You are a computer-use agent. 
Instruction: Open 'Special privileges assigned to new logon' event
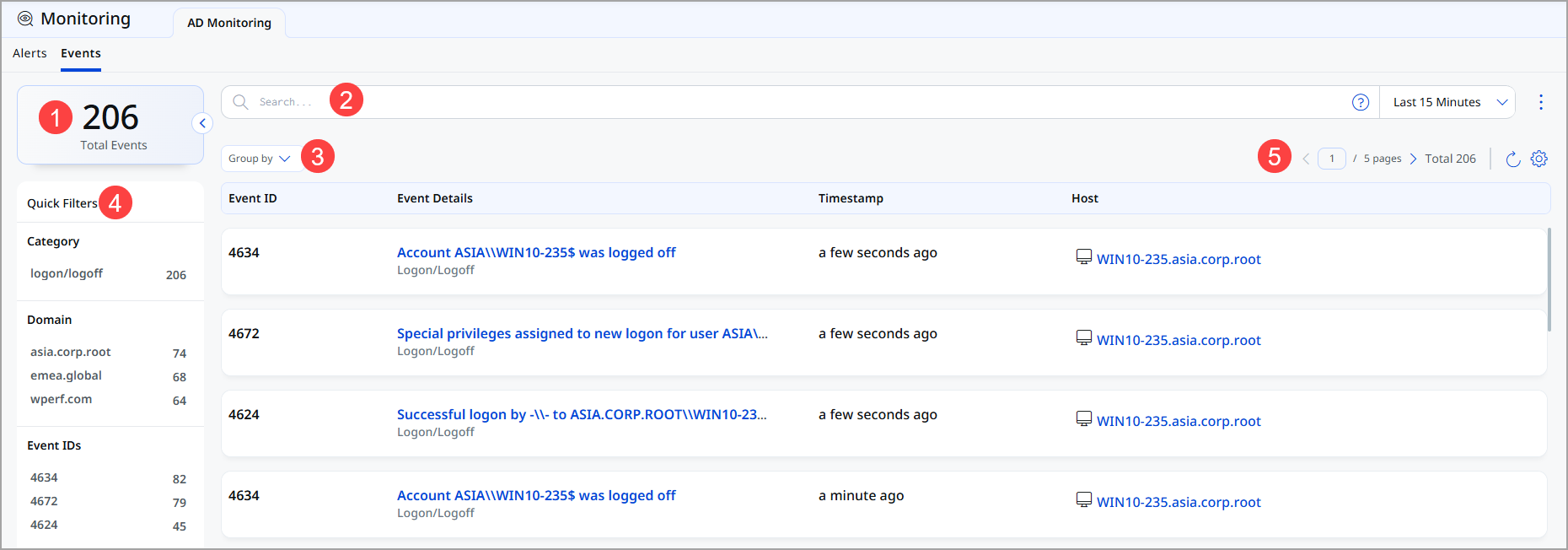point(582,333)
